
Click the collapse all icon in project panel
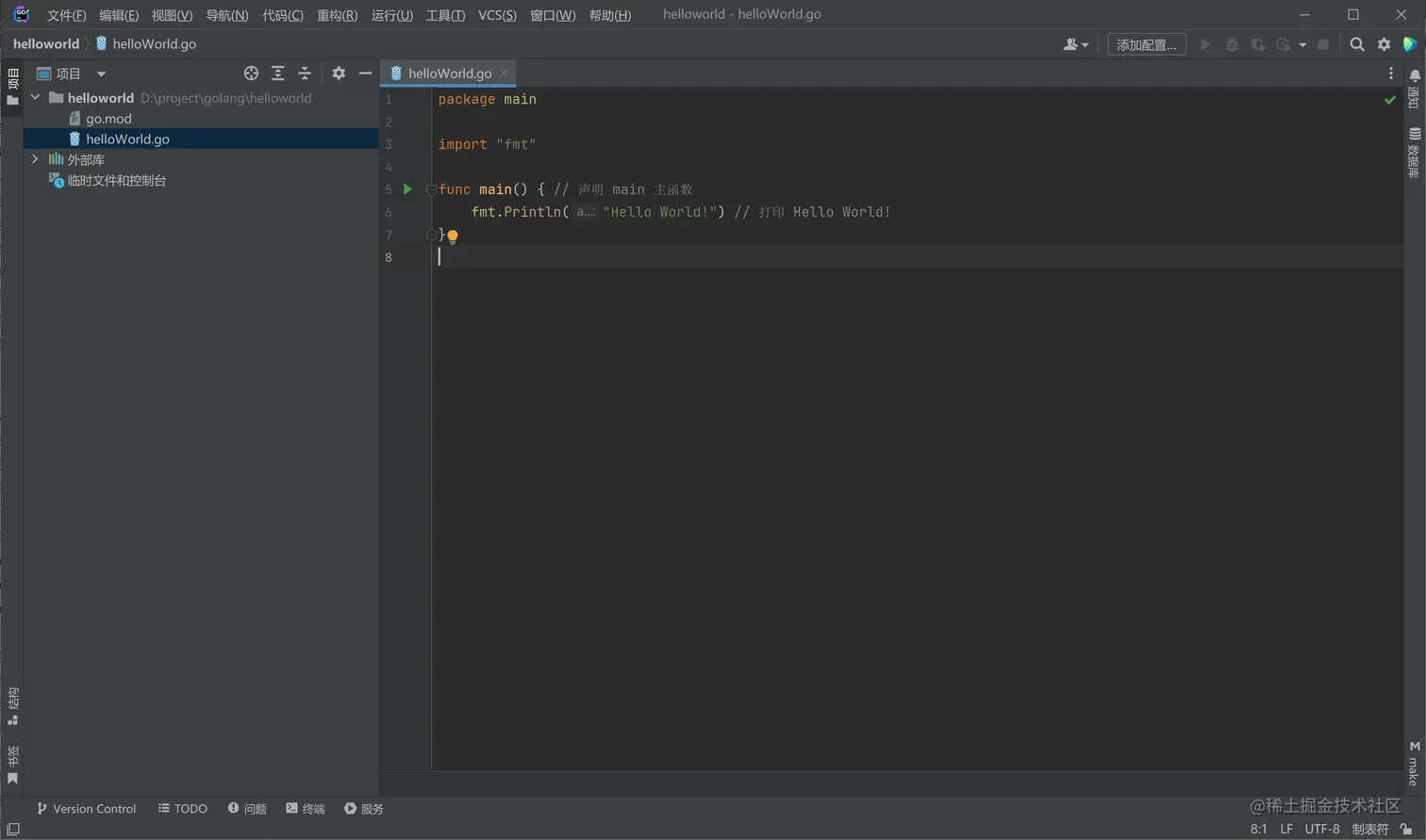(x=305, y=73)
